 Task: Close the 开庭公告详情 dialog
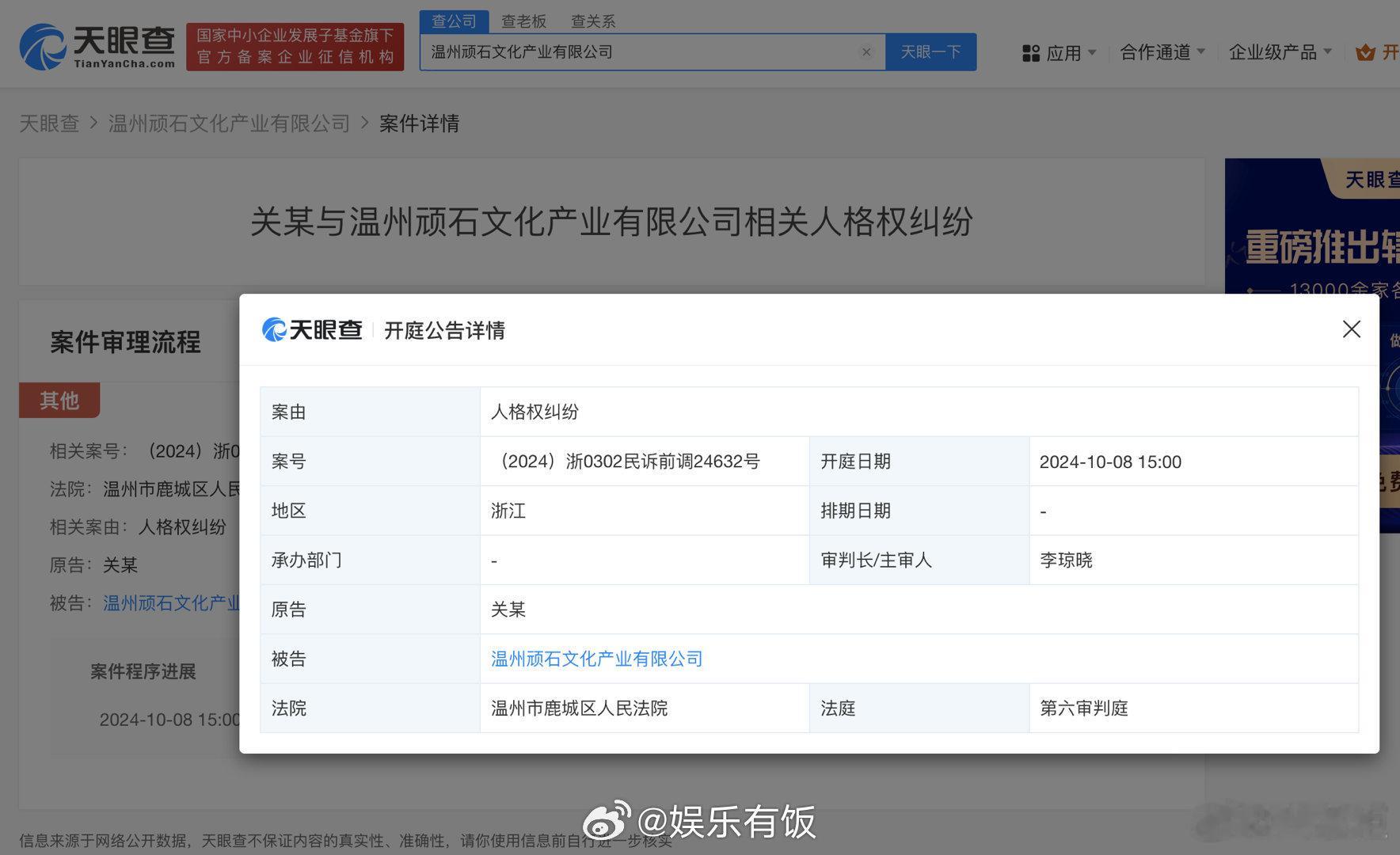coord(1351,329)
